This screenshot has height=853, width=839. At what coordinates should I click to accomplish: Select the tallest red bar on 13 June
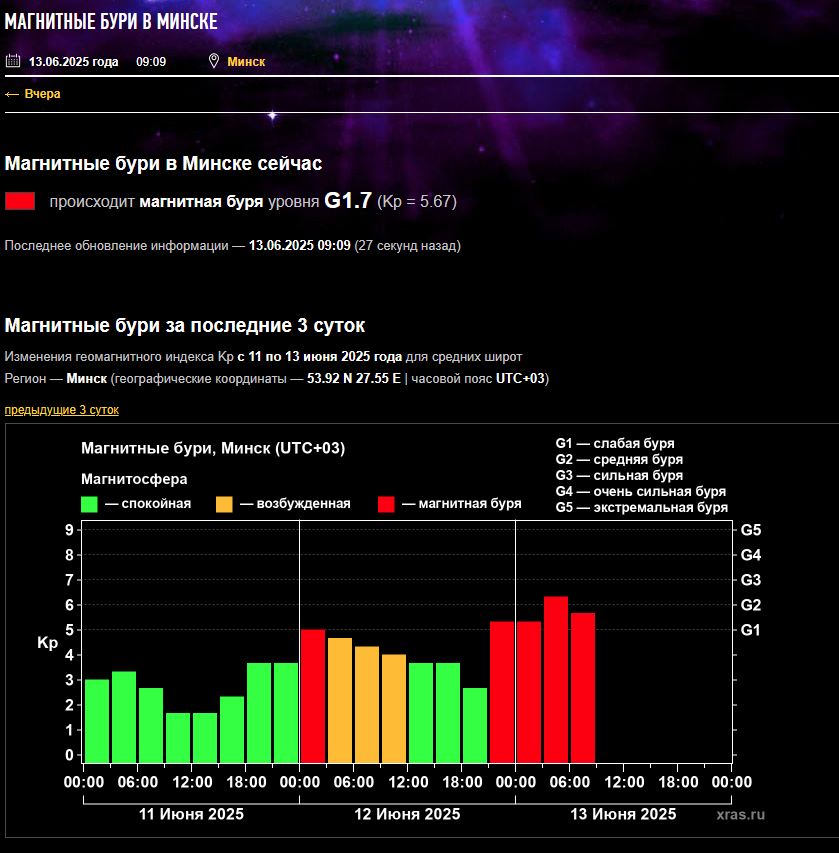[556, 678]
